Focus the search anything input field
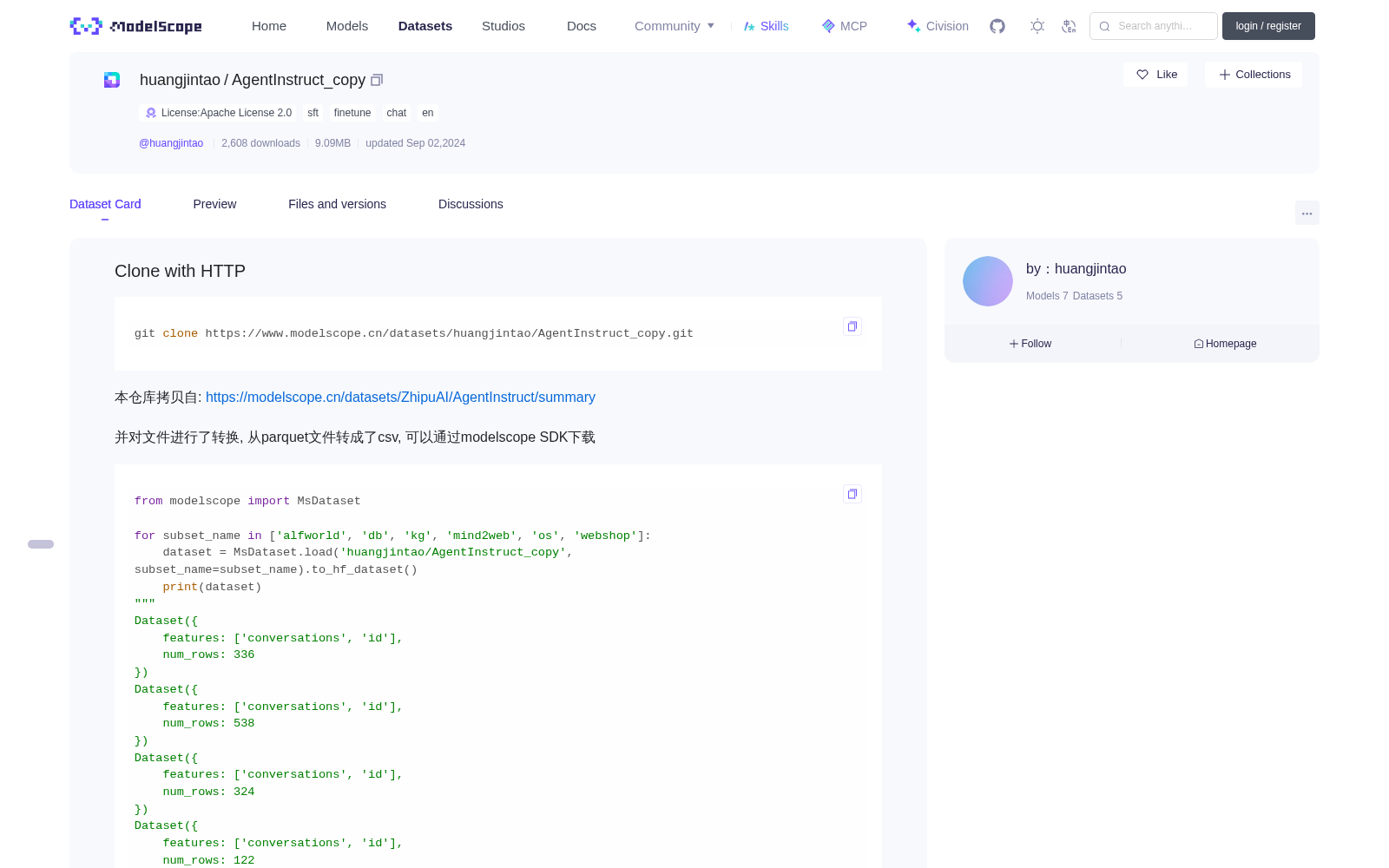The width and height of the screenshot is (1389, 868). tap(1154, 26)
